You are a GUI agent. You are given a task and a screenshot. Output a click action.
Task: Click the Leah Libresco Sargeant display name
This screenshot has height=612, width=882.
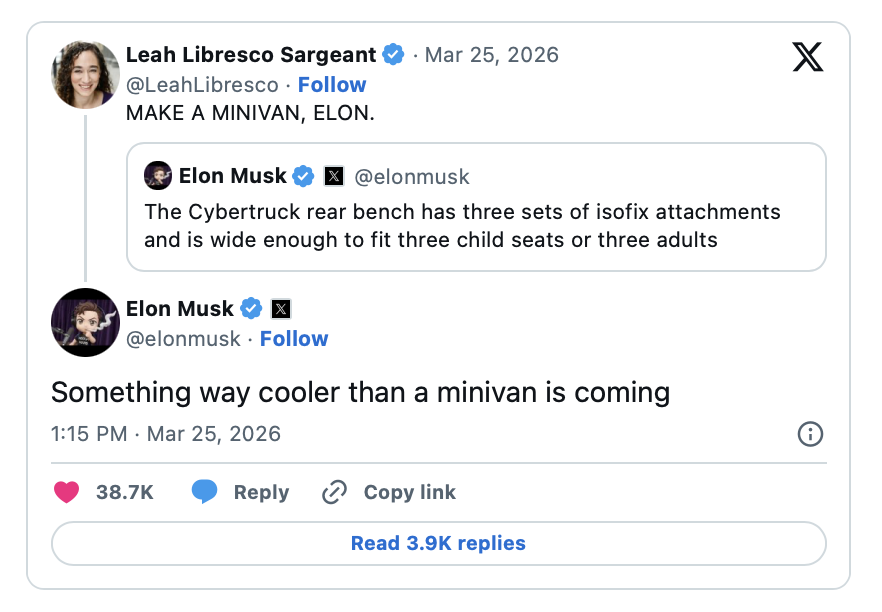coord(251,55)
